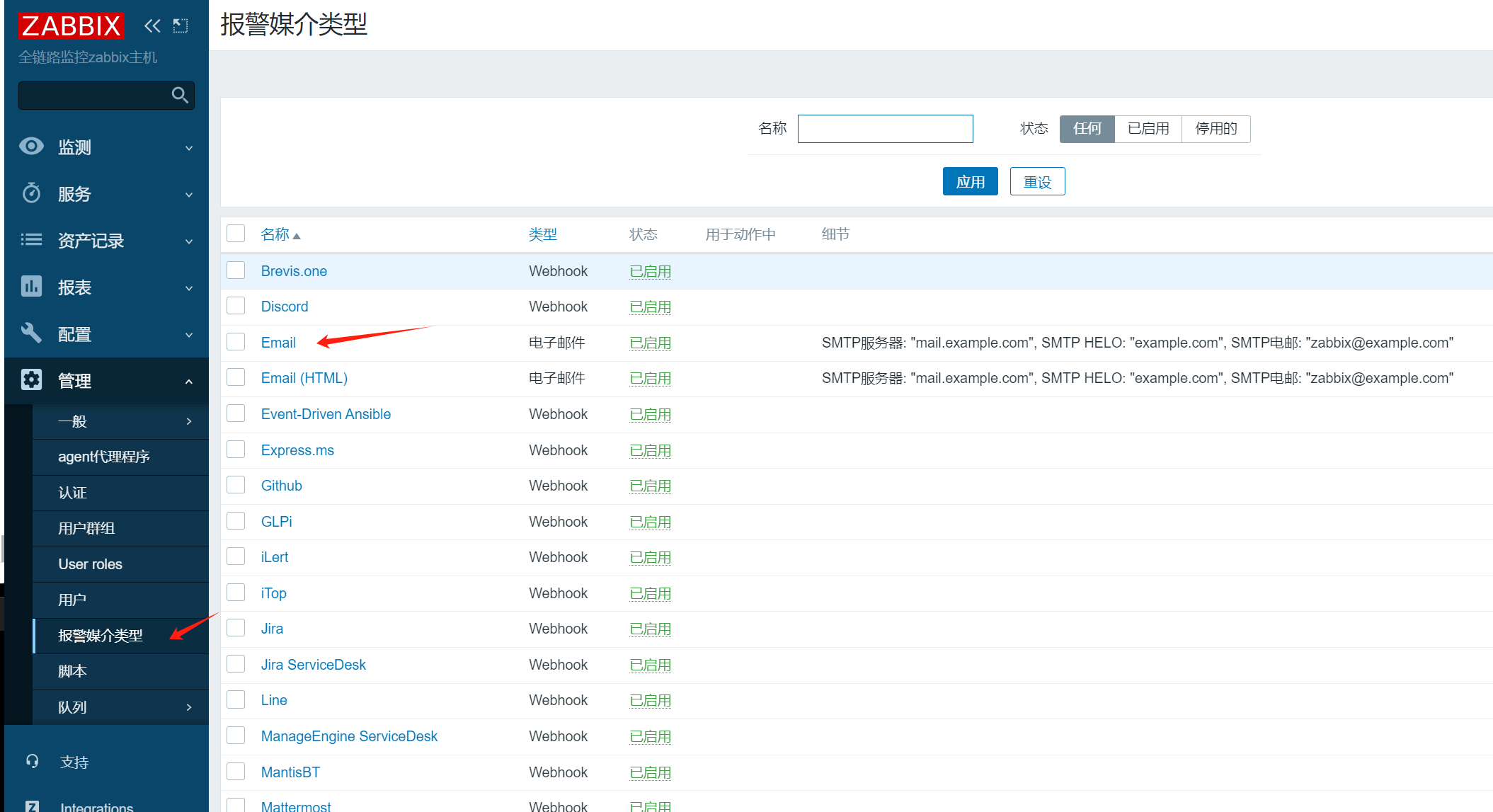Screen dimensions: 1493x812
Task: Go to 用户 menu item
Action: (120, 600)
